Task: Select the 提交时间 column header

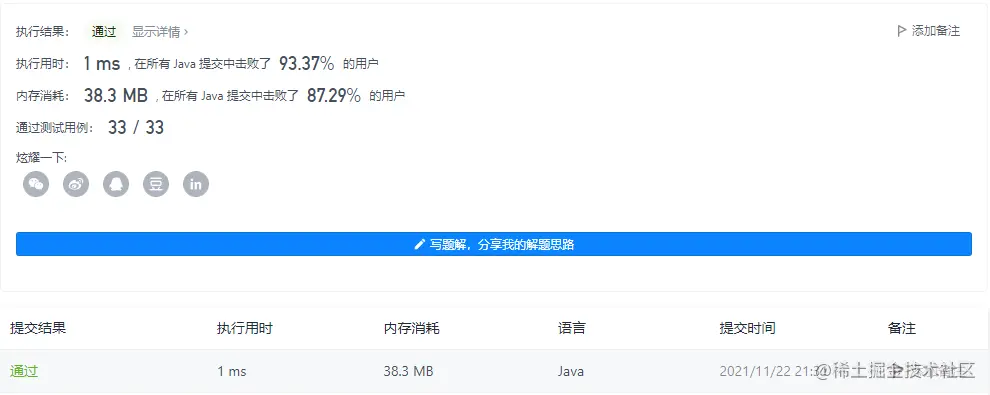Action: pos(748,328)
